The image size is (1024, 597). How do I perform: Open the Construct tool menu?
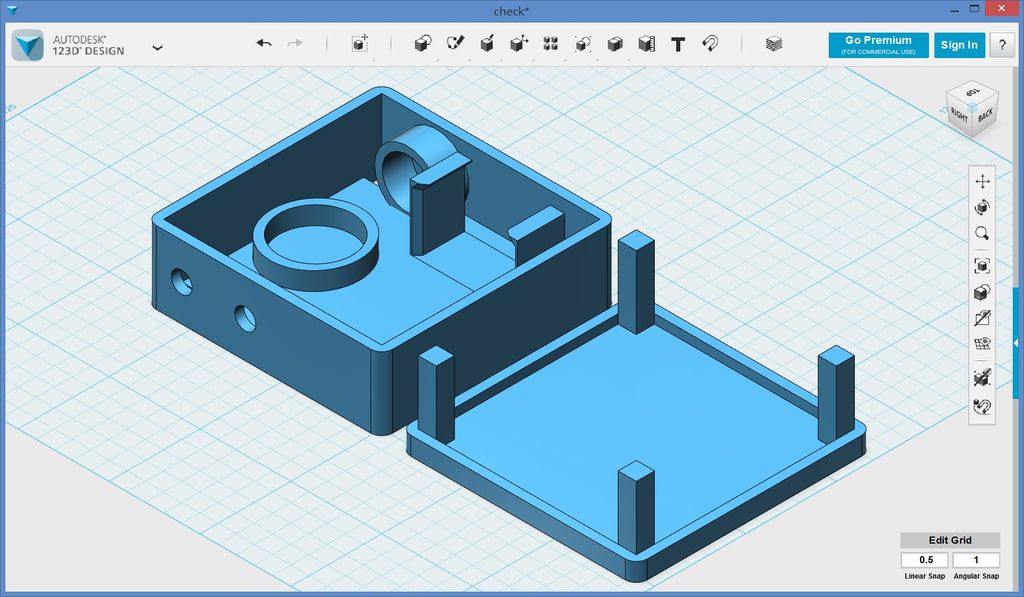pos(487,44)
